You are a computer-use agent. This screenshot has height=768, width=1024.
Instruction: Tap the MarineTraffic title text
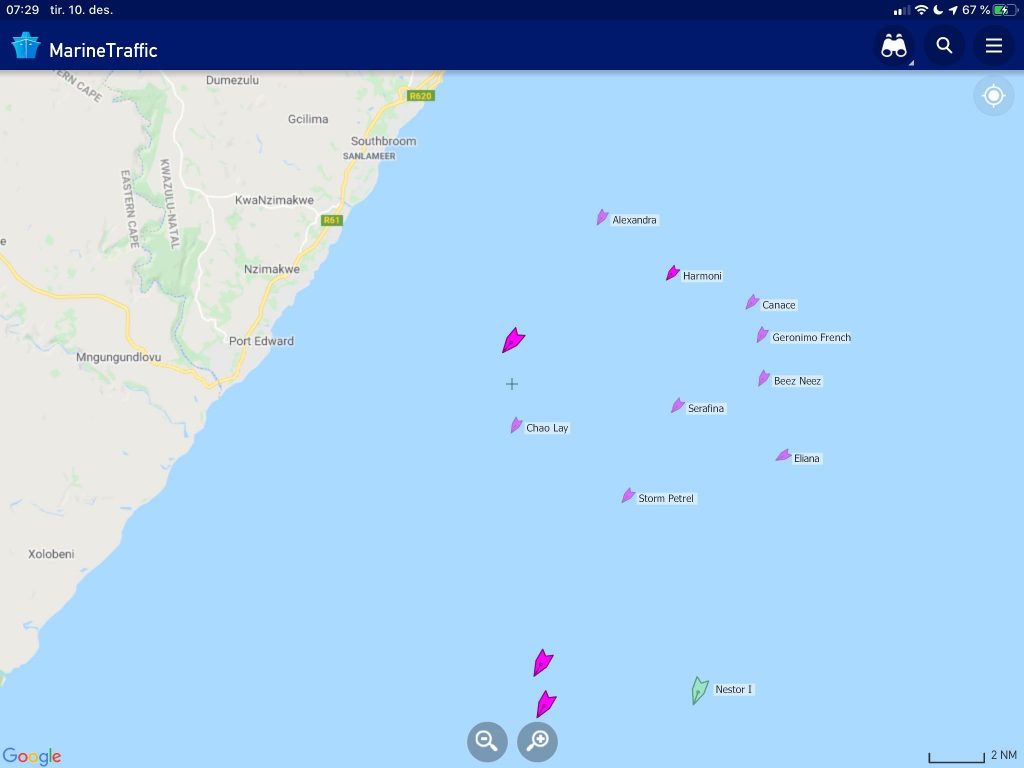pyautogui.click(x=103, y=50)
